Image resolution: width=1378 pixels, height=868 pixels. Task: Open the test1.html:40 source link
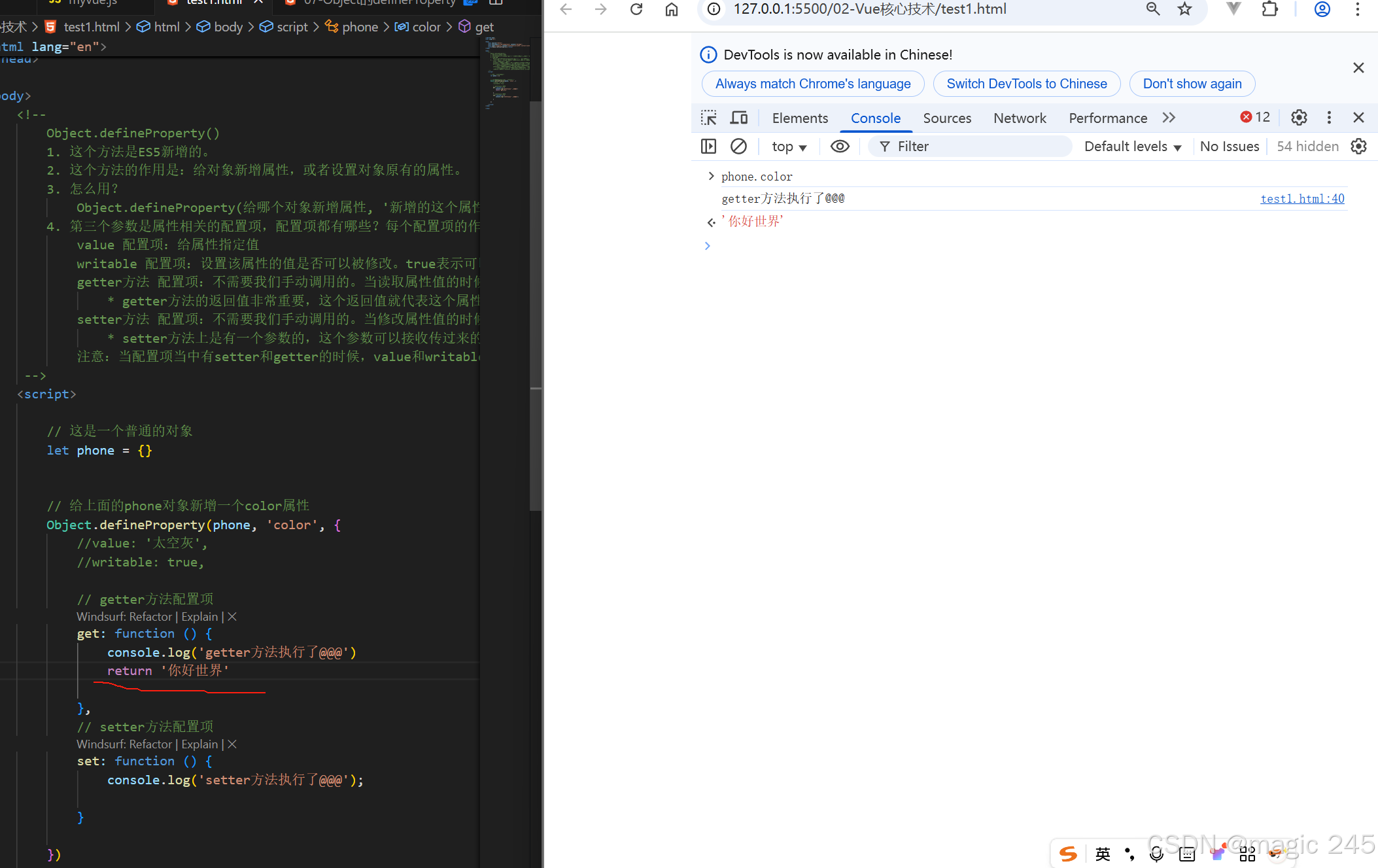(1302, 199)
